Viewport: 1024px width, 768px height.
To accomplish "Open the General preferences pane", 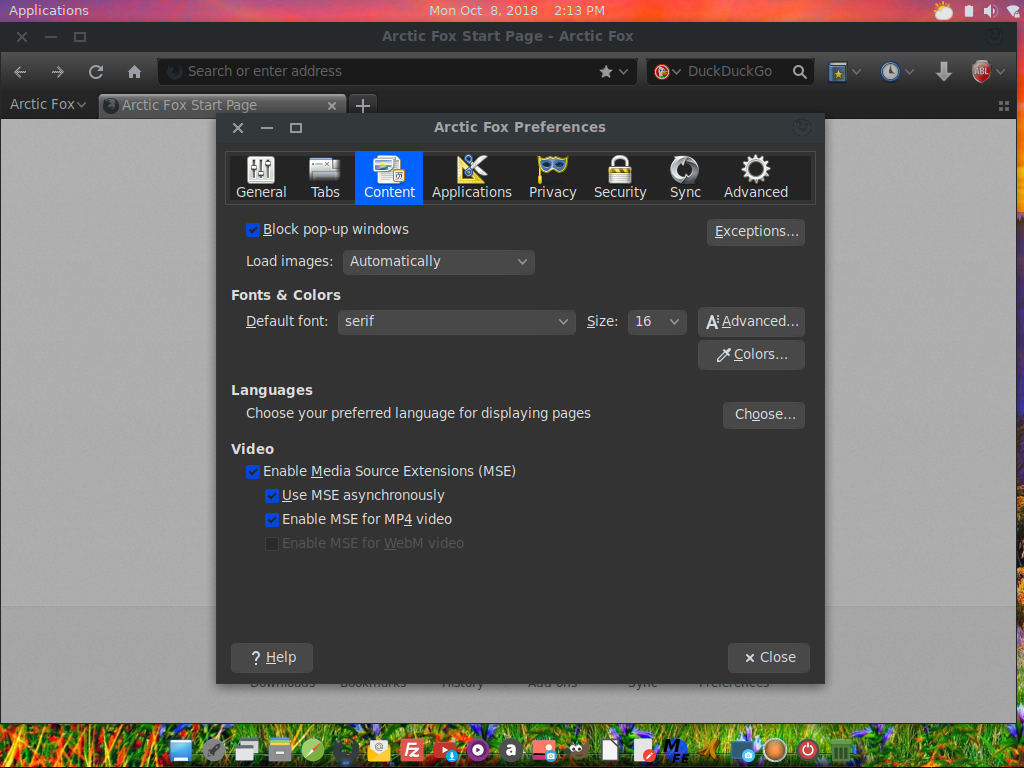I will coord(261,178).
